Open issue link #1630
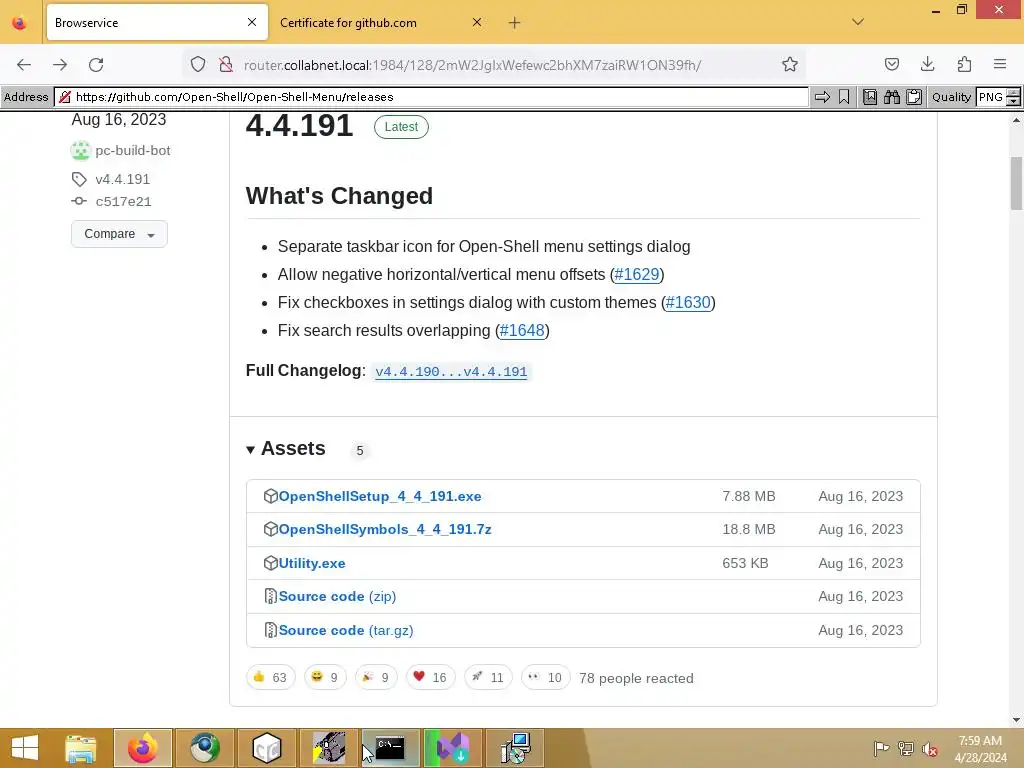 [x=688, y=302]
